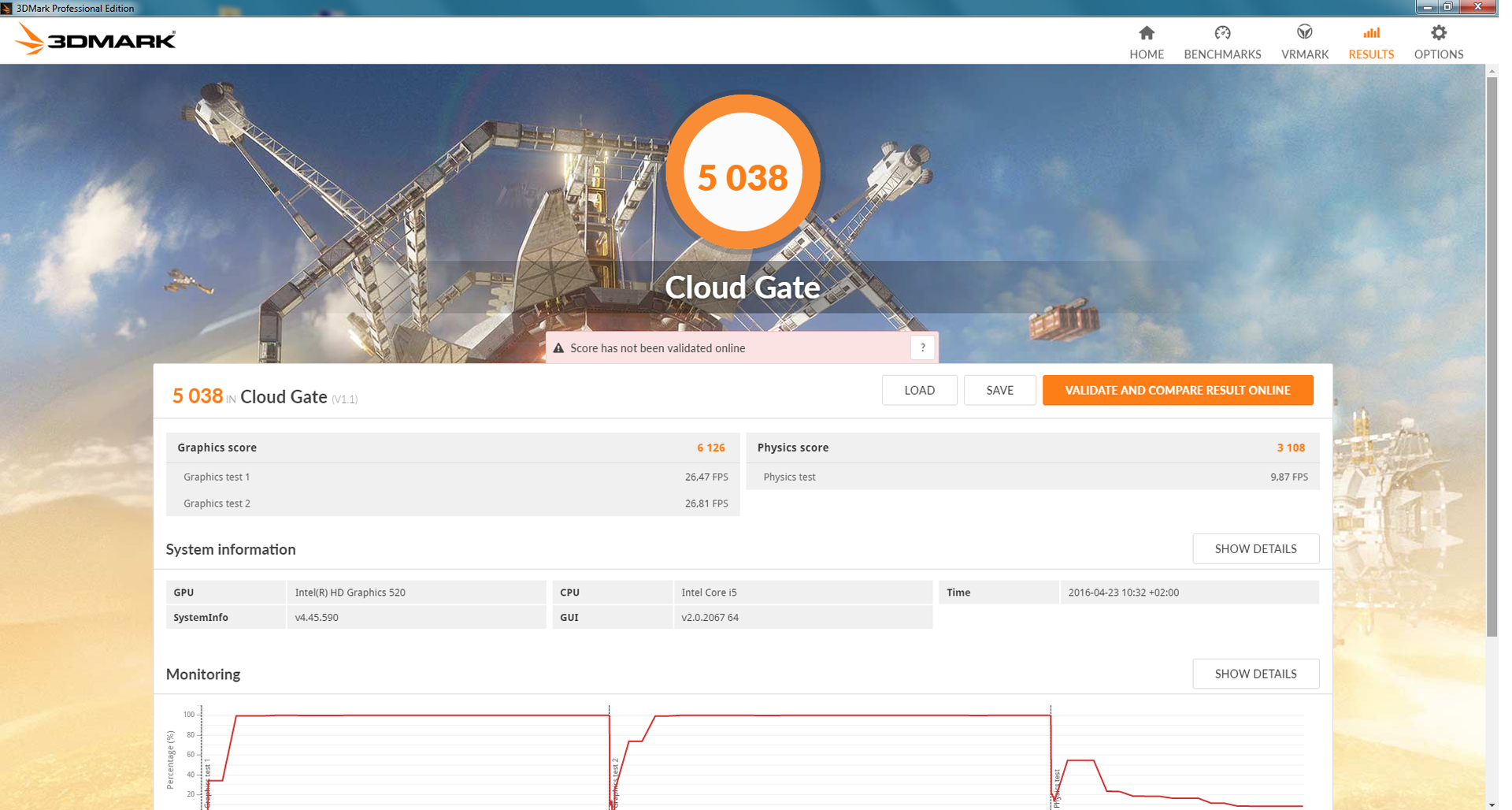
Task: Click SystemInfo version v4.45.590
Action: point(317,618)
